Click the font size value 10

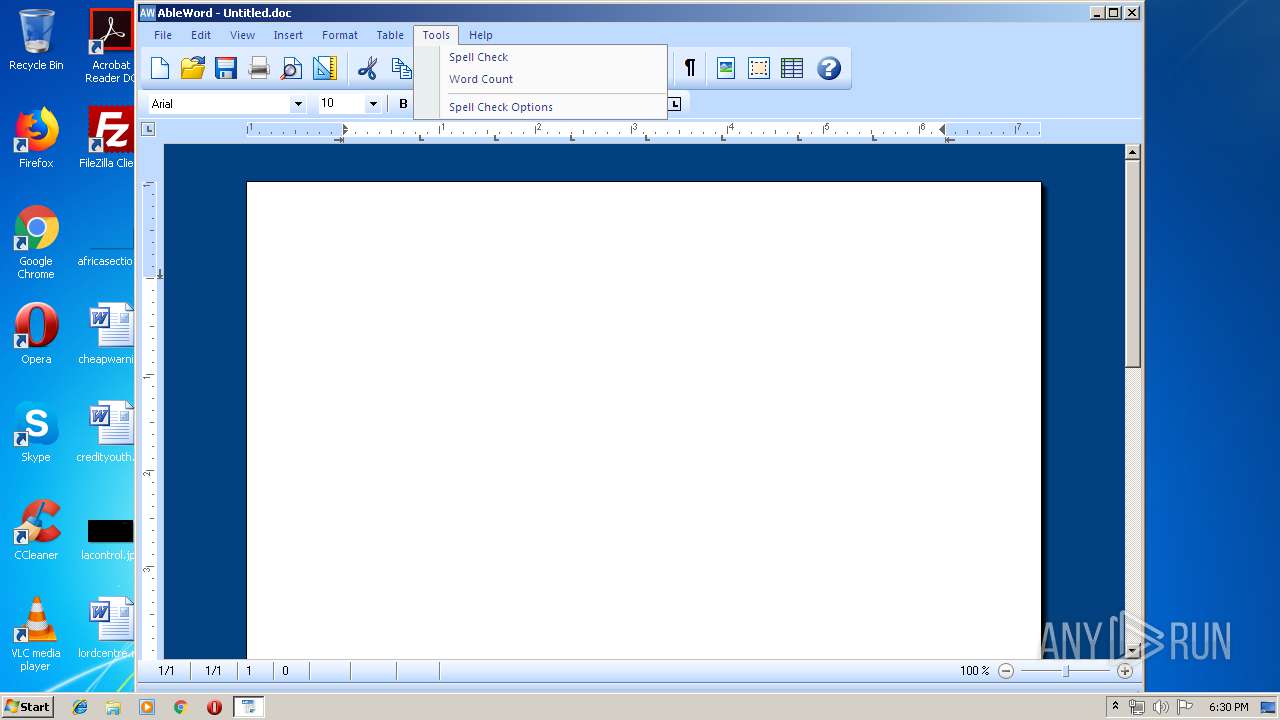[327, 103]
